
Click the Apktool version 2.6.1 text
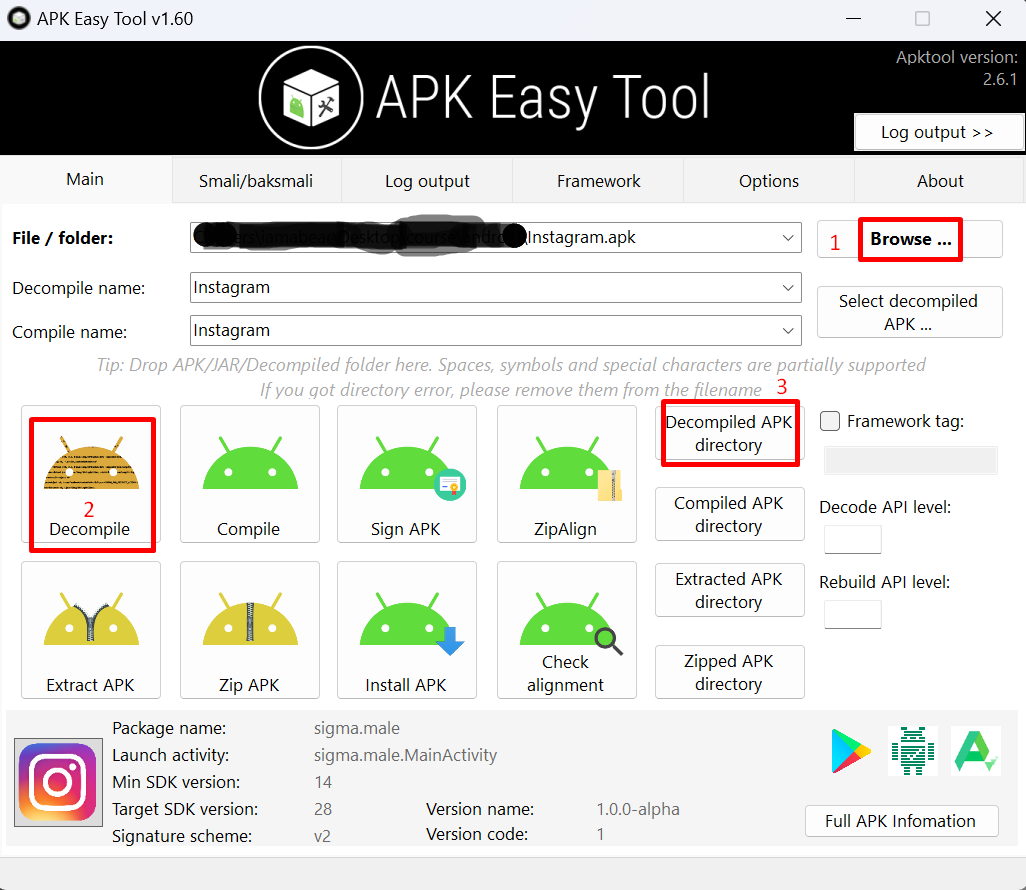click(x=957, y=68)
